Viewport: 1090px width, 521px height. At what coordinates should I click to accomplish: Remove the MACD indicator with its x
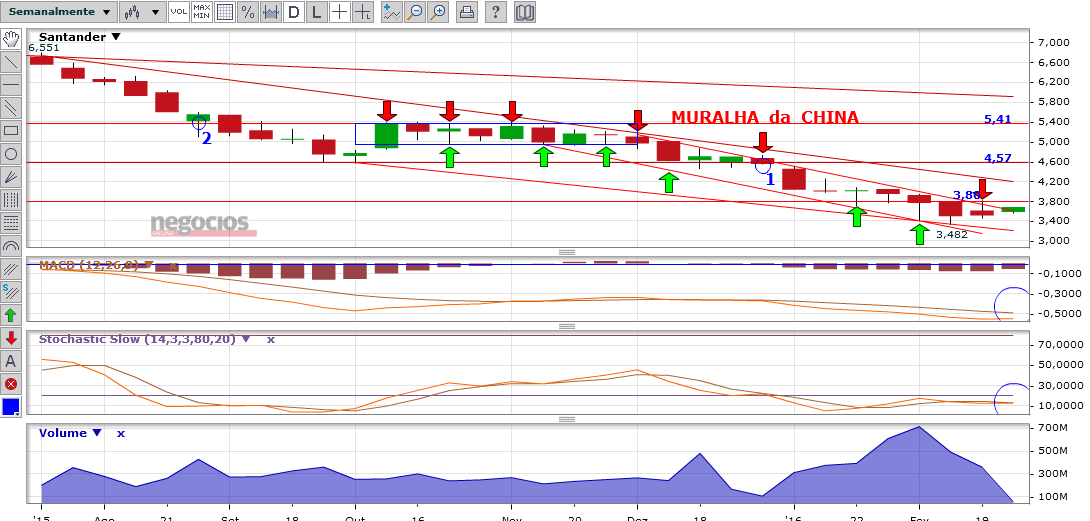click(x=173, y=266)
